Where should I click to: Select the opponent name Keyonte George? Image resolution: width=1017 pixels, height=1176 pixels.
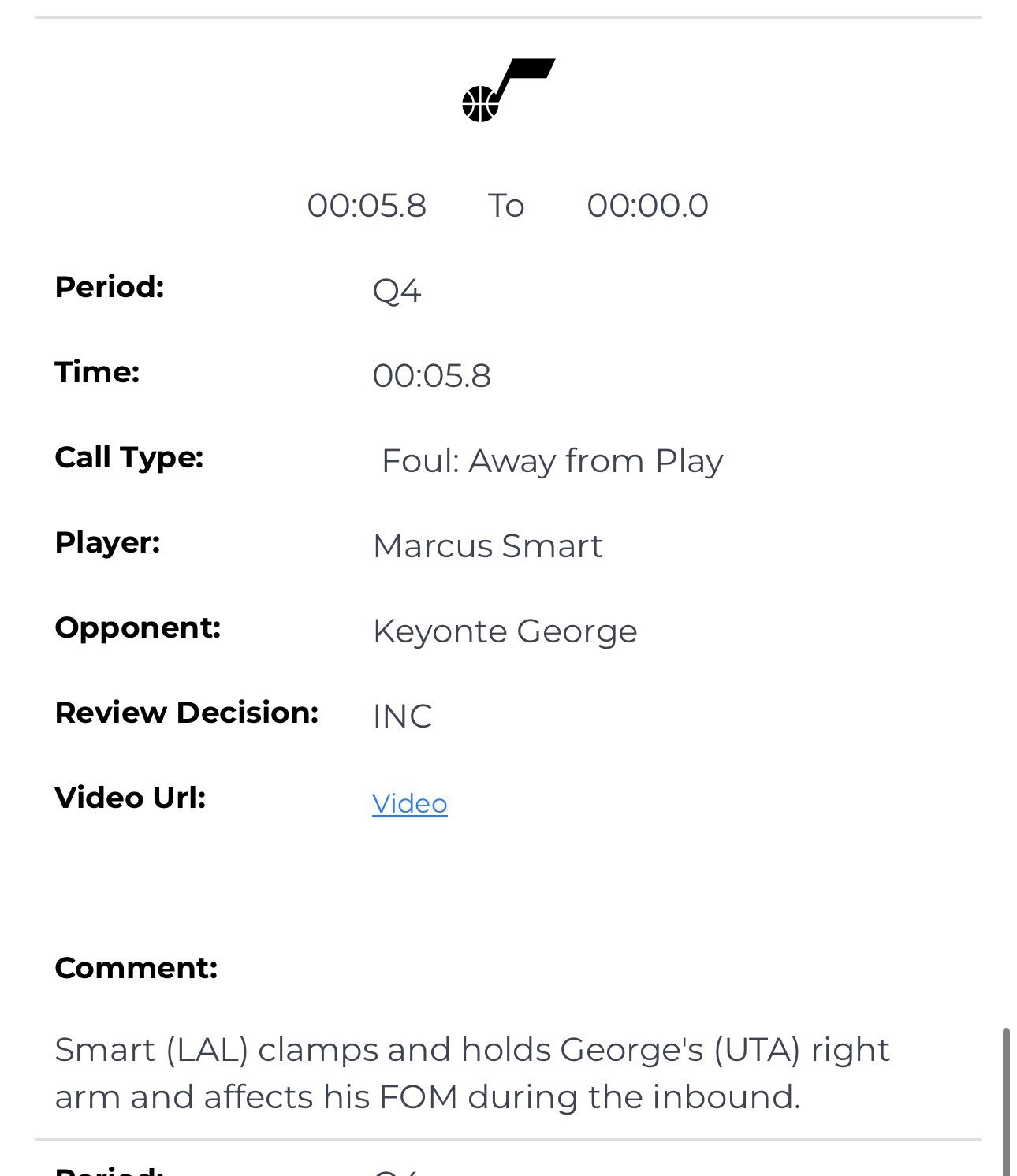pos(505,631)
